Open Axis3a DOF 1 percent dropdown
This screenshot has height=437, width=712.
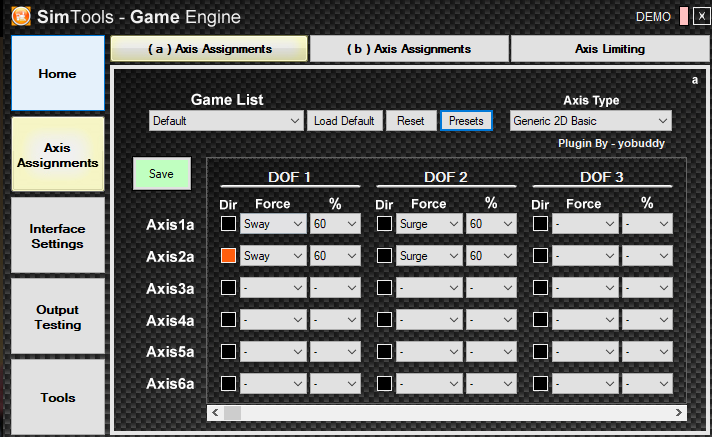335,288
